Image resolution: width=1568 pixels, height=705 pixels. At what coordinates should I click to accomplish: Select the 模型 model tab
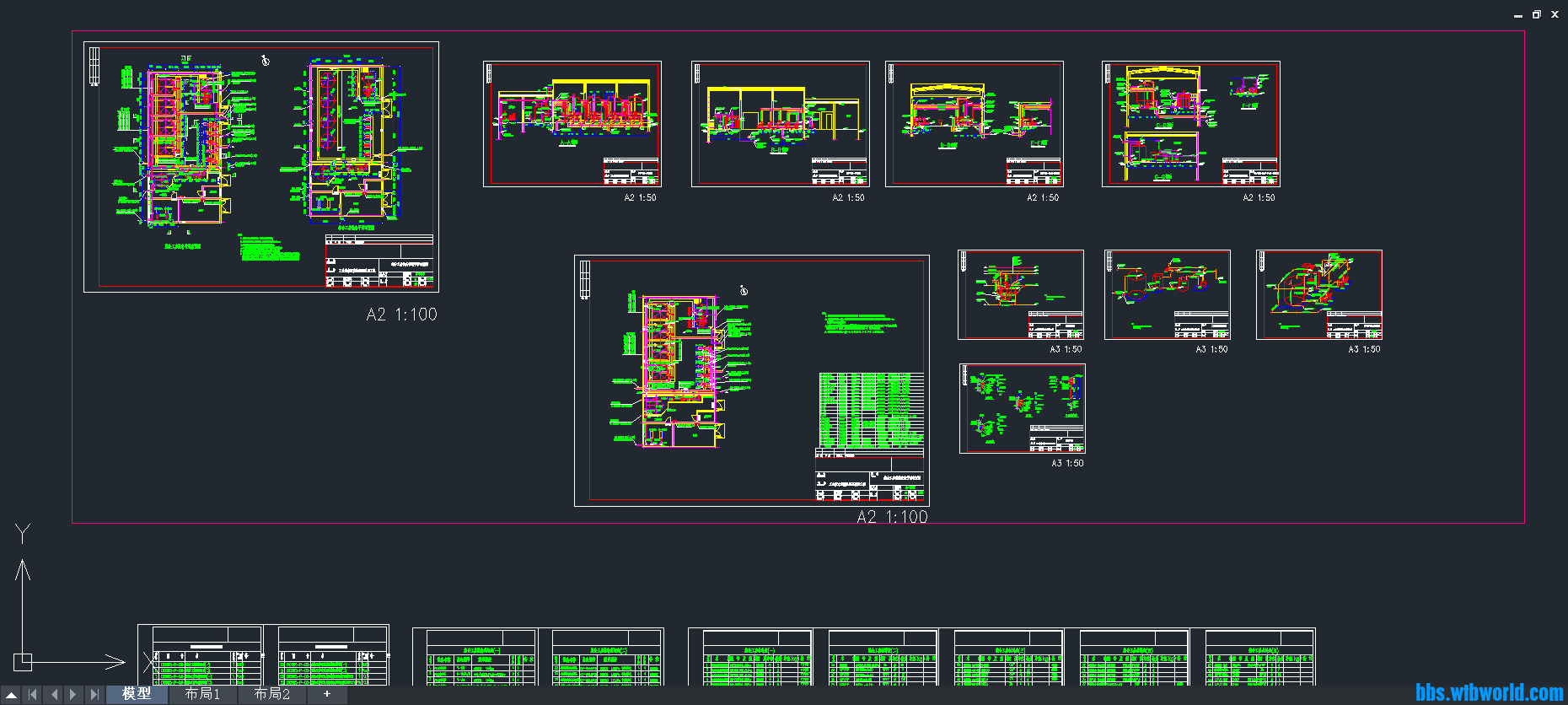point(137,694)
